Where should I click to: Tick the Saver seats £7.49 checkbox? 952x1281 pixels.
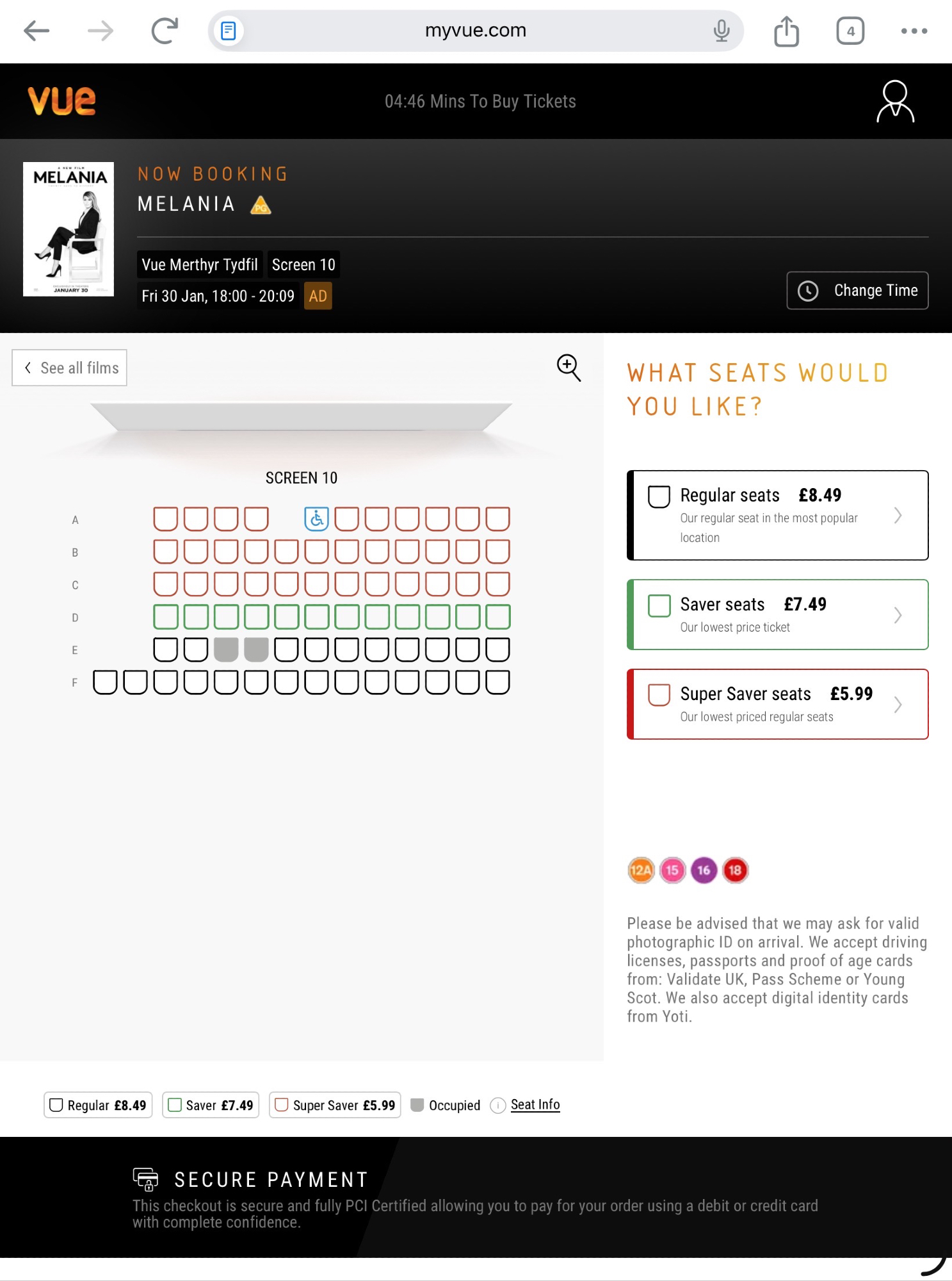coord(659,605)
